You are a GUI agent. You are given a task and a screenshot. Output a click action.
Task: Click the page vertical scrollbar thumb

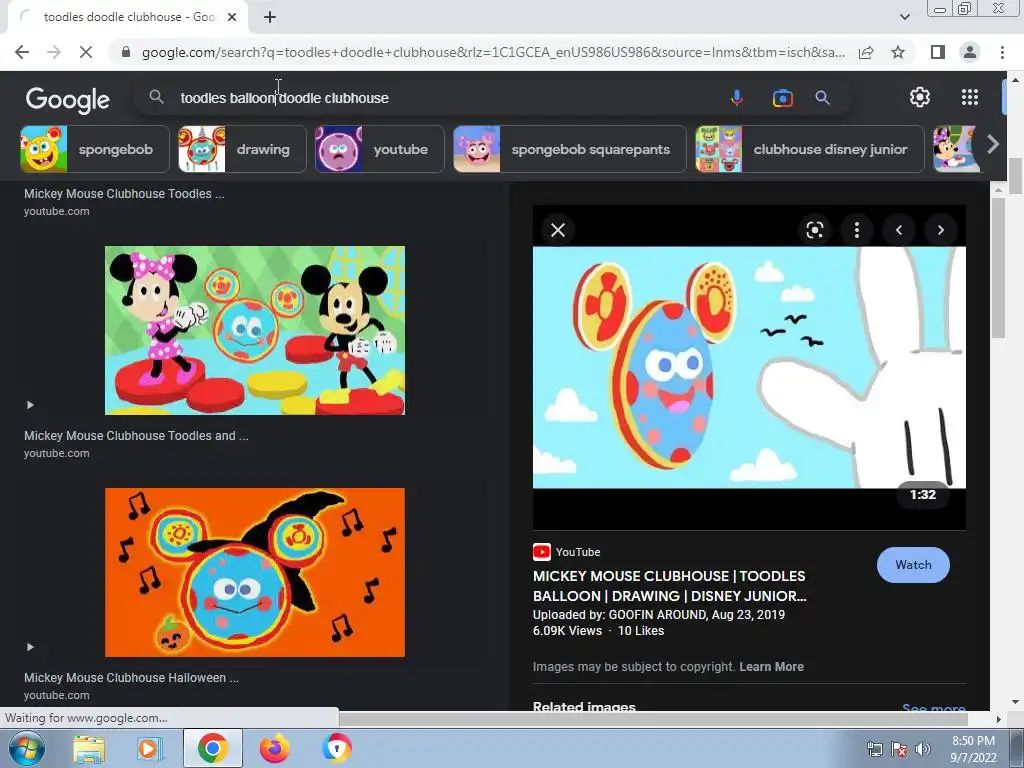pyautogui.click(x=1015, y=176)
